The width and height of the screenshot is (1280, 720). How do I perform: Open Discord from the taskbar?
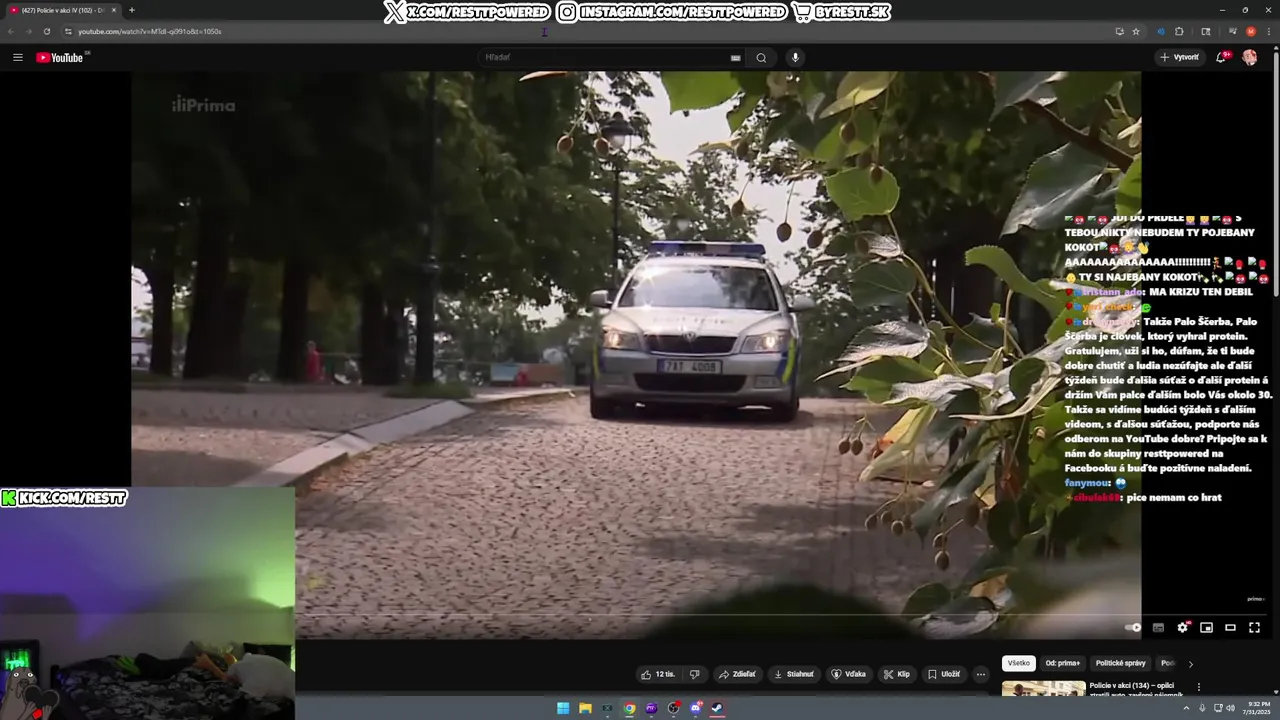point(695,708)
